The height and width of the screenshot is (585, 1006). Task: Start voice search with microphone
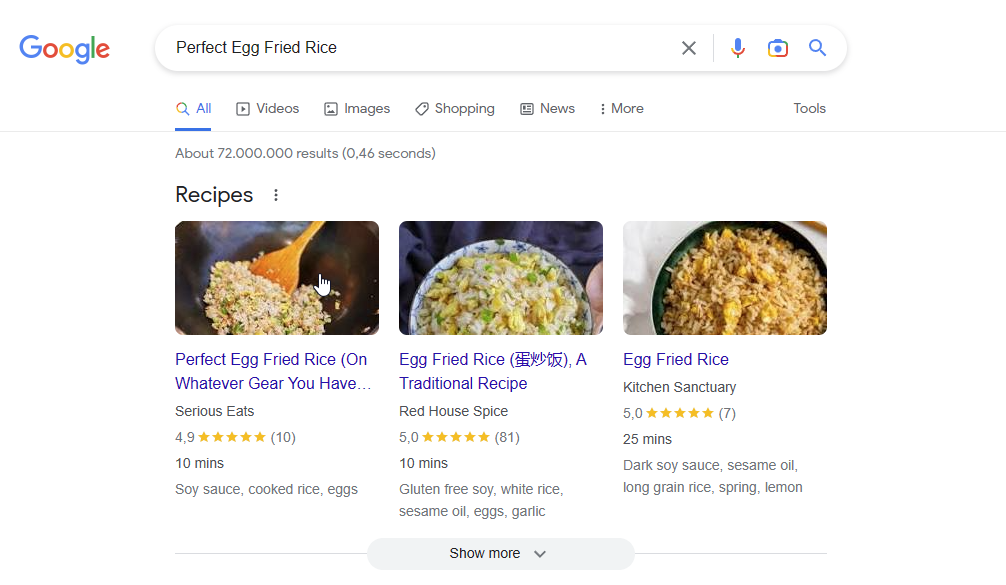tap(738, 48)
